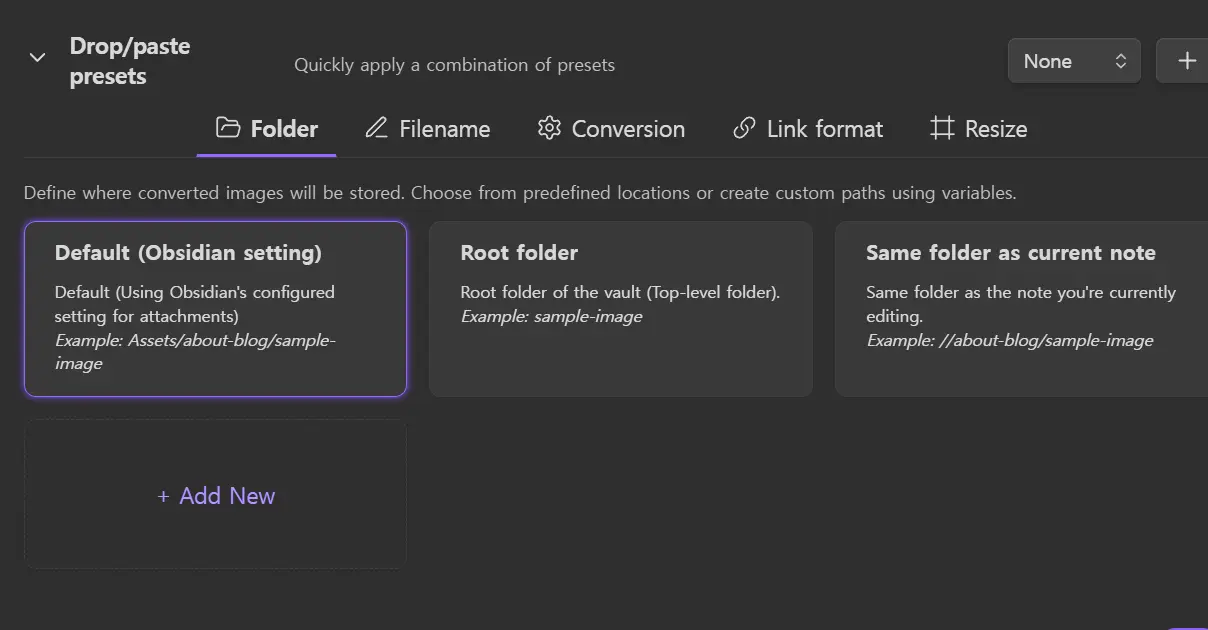This screenshot has width=1208, height=630.
Task: Open the None preset dropdown
Action: point(1074,61)
